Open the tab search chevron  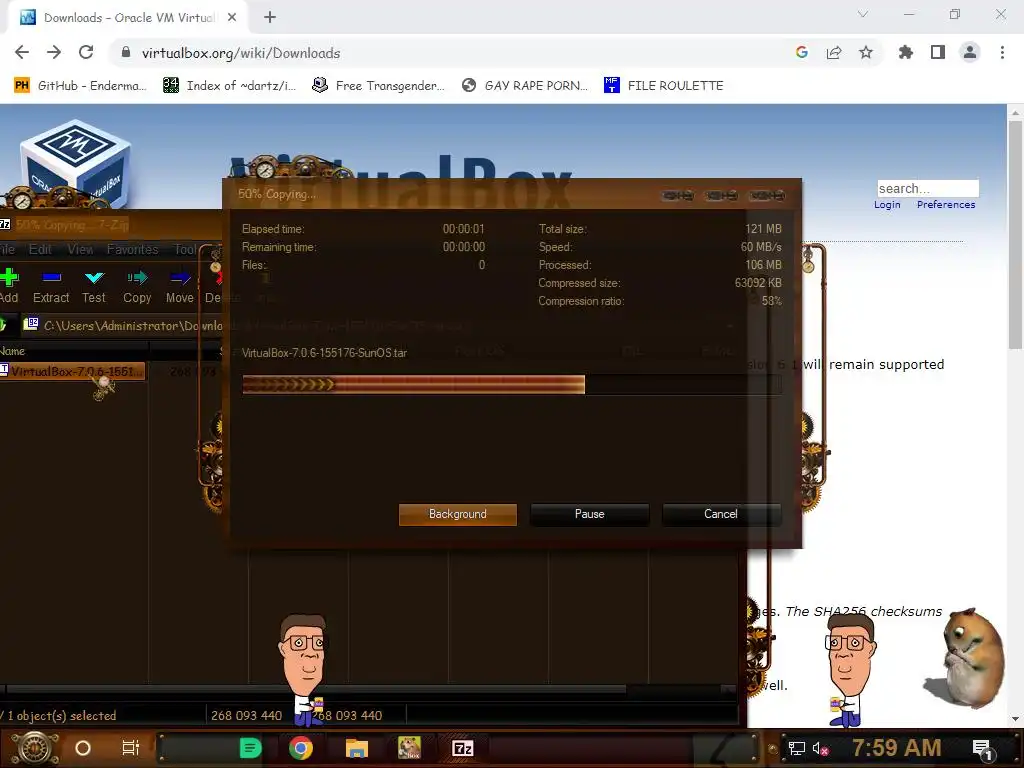(863, 14)
